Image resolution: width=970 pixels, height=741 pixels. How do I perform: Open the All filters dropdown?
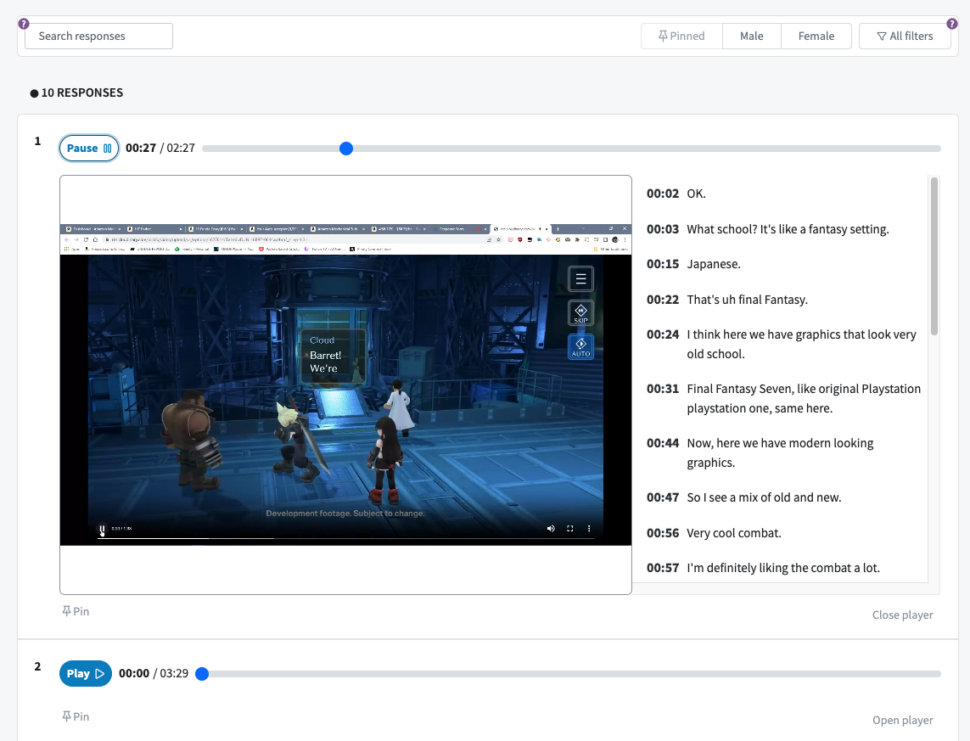tap(904, 36)
